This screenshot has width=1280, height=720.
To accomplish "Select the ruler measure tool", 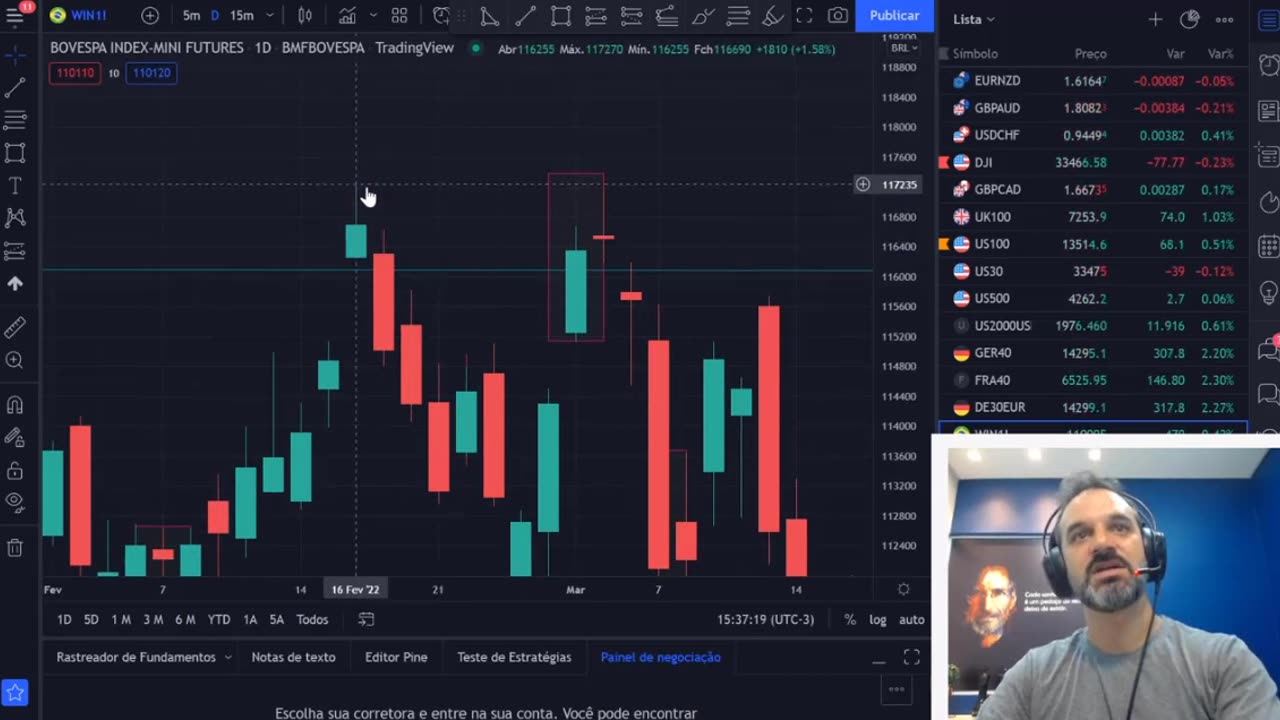I will pyautogui.click(x=15, y=327).
